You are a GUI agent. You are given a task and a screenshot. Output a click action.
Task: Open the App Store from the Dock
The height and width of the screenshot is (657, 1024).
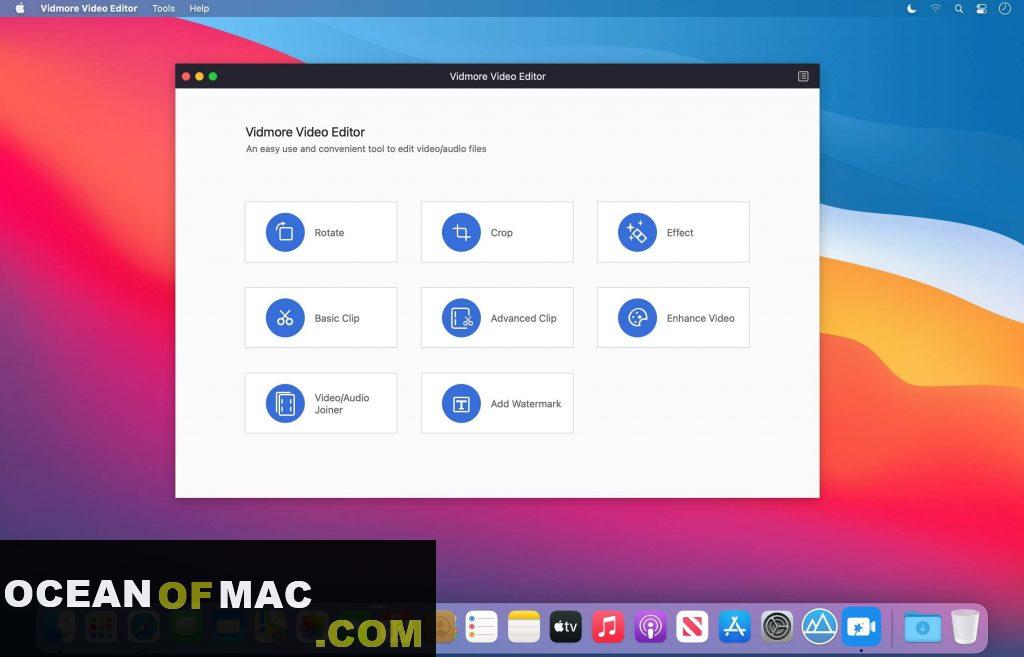[735, 627]
